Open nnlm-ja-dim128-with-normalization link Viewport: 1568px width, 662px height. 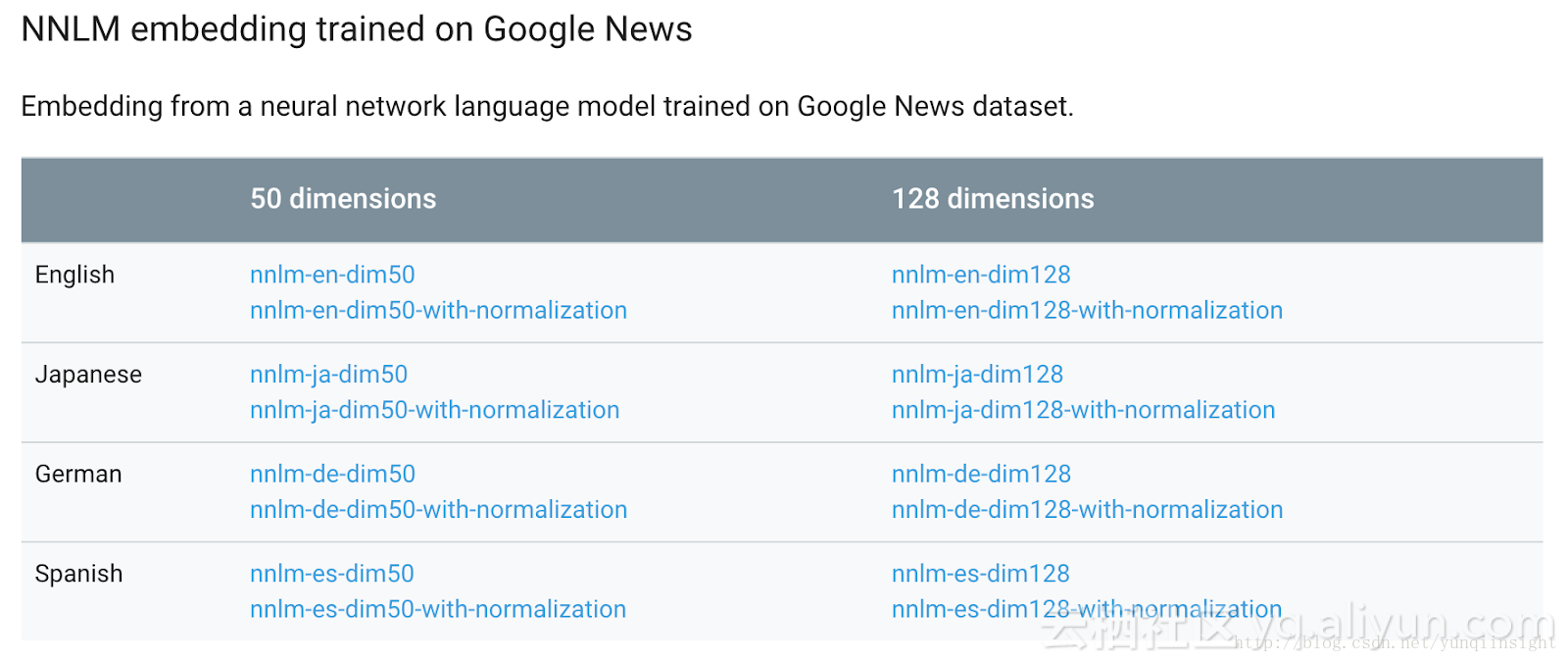(x=1083, y=410)
